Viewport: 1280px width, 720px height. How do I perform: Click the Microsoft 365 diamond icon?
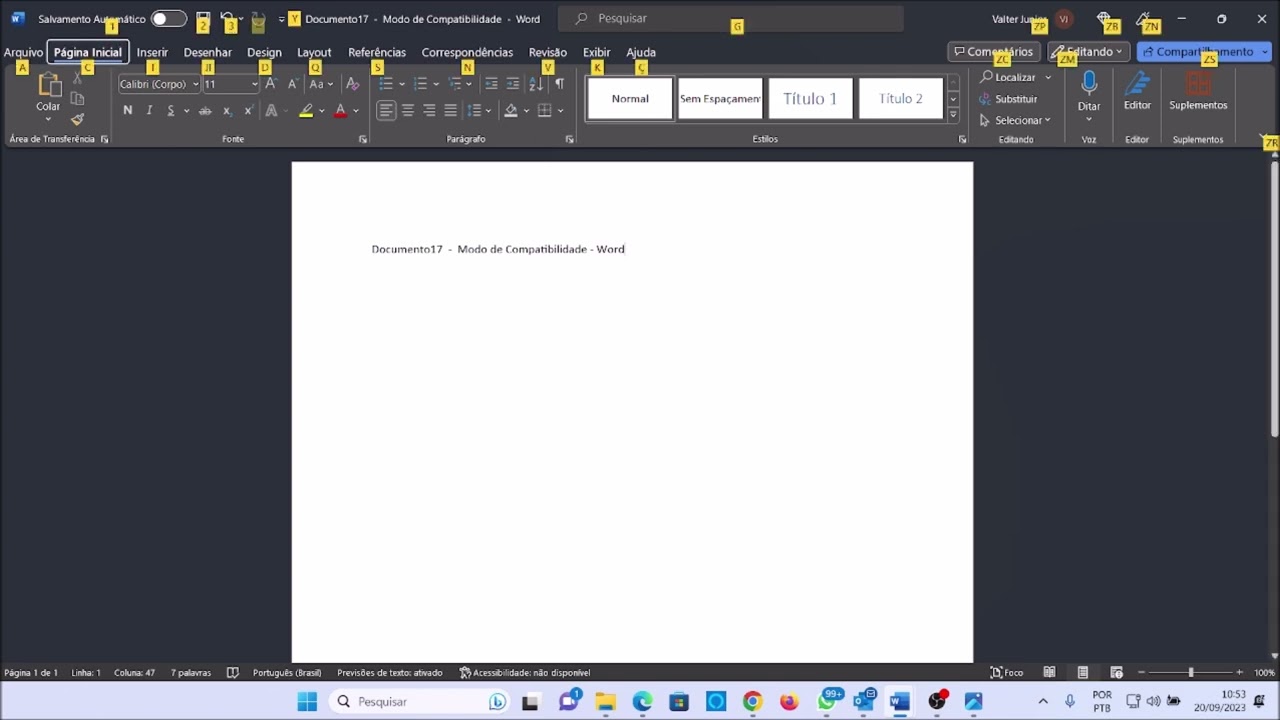click(x=1104, y=19)
